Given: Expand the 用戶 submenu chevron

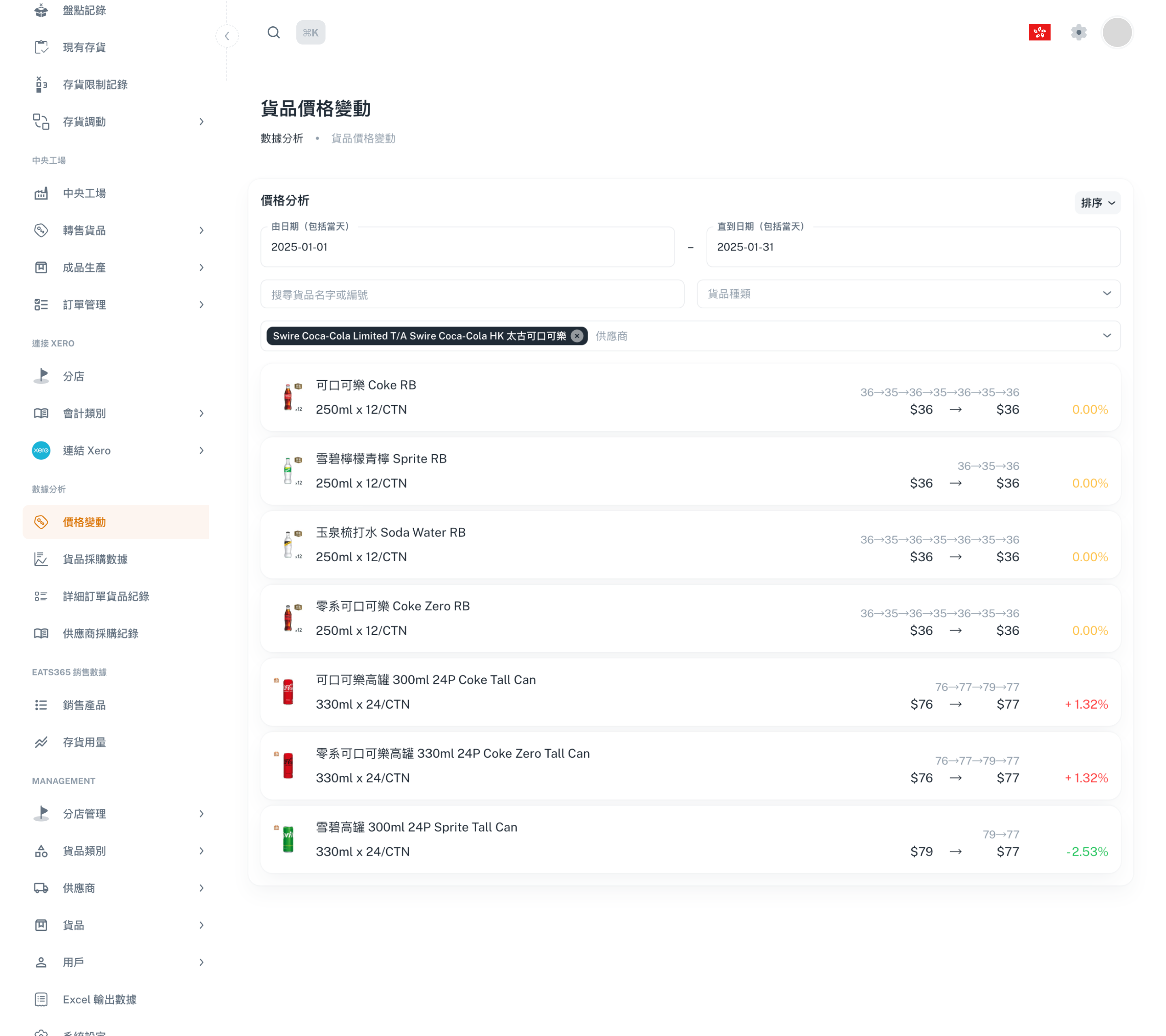Looking at the screenshot, I should tap(201, 962).
